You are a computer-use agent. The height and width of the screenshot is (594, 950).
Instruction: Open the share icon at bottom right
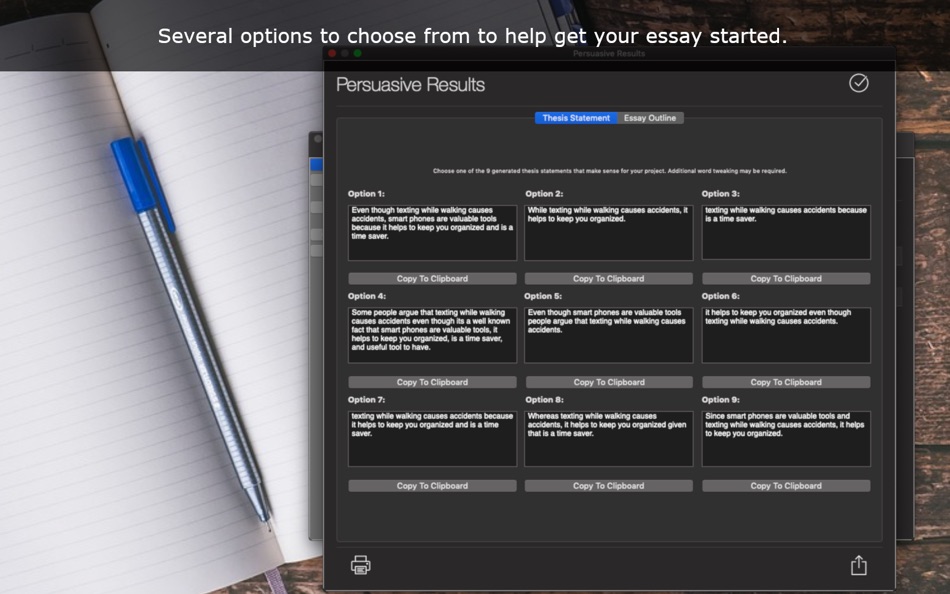pos(859,565)
